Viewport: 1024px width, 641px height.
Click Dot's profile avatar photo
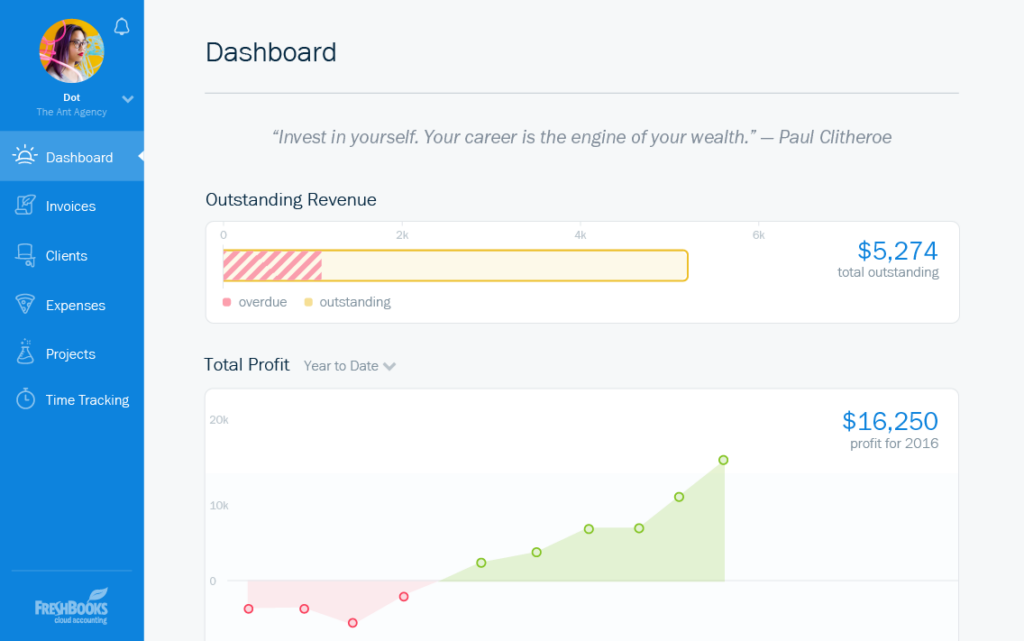(x=71, y=51)
